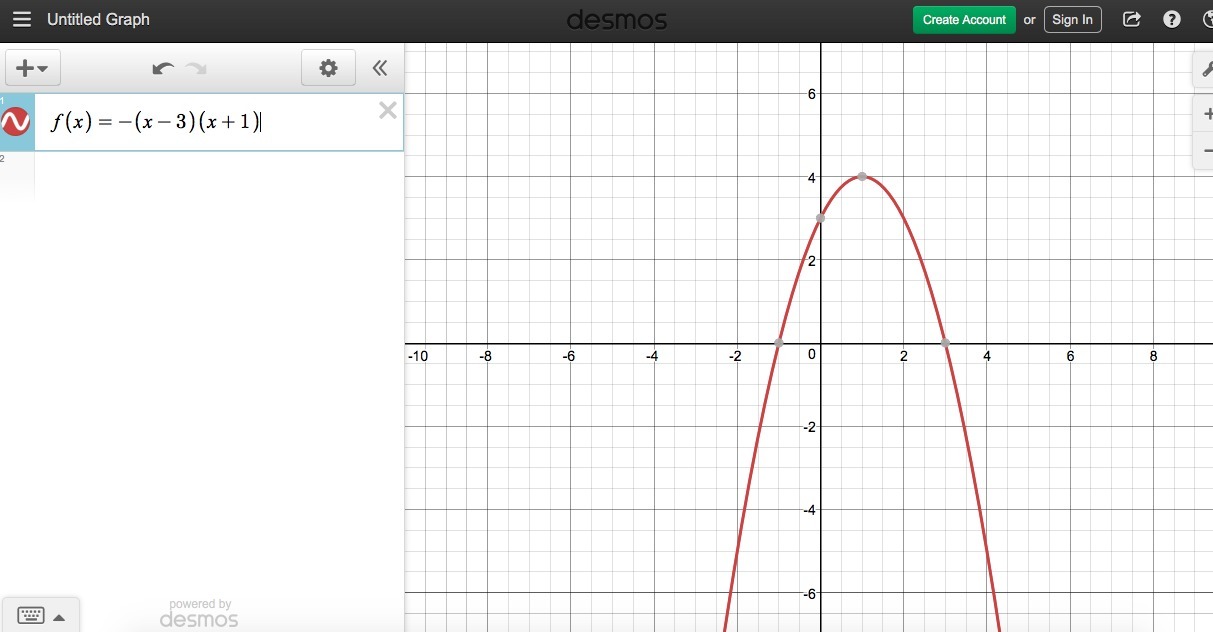Toggle visibility of the f(x) expression

(16, 122)
